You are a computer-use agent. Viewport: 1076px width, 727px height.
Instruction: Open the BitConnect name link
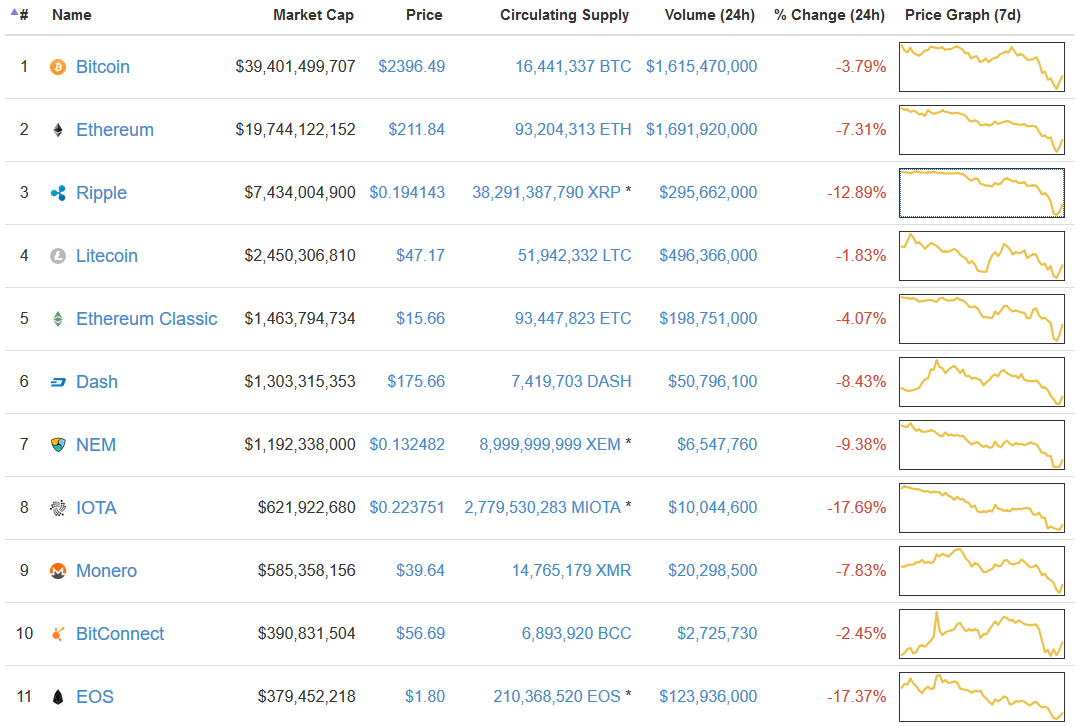pos(120,634)
